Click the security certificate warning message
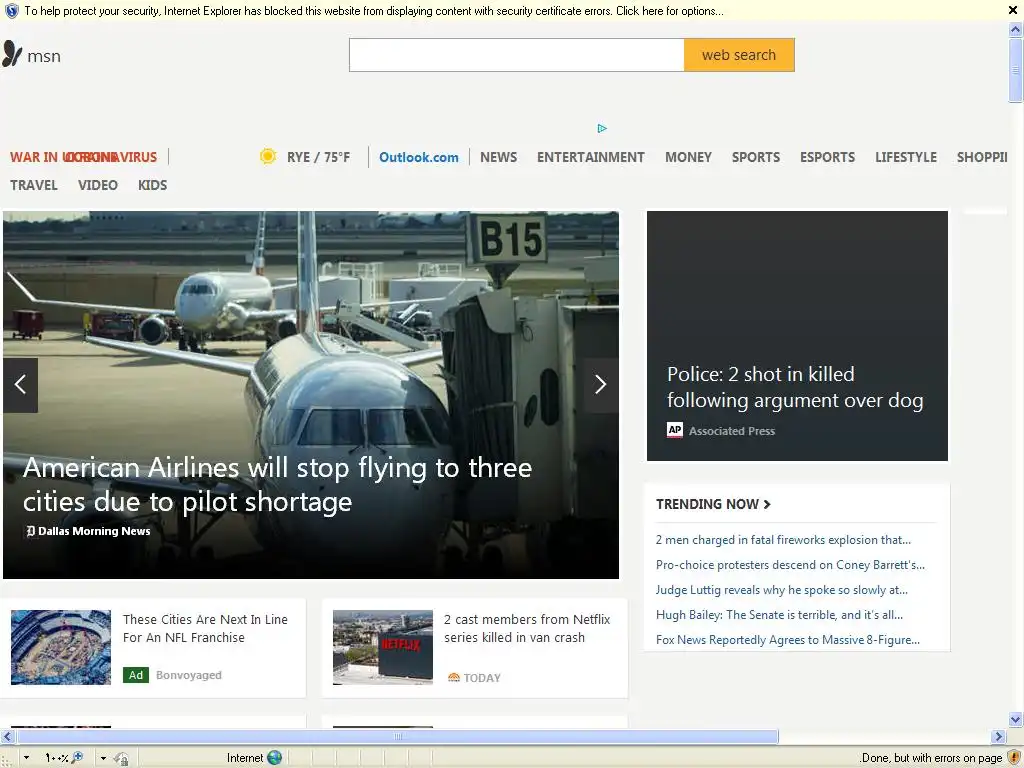Screen dimensions: 1024x768 374,11
